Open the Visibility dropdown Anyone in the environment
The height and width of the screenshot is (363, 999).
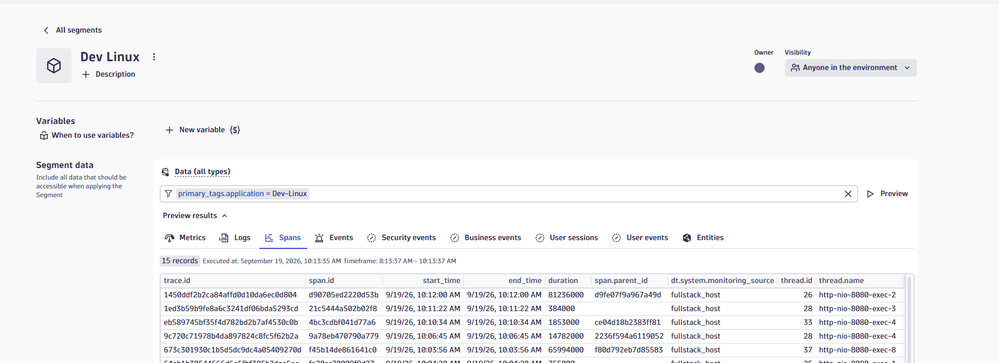[x=851, y=68]
